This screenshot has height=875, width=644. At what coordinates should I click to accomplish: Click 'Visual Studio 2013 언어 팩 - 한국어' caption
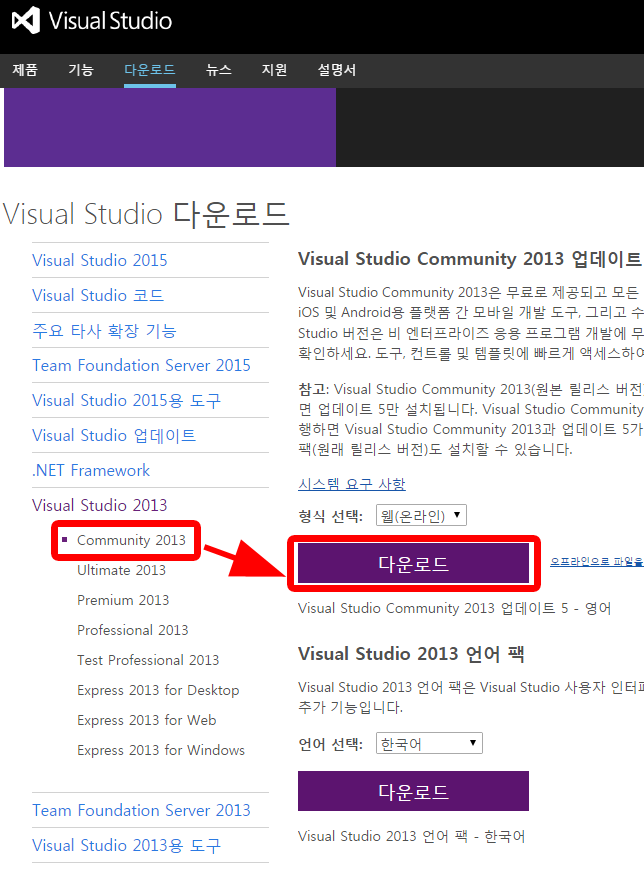coord(411,836)
